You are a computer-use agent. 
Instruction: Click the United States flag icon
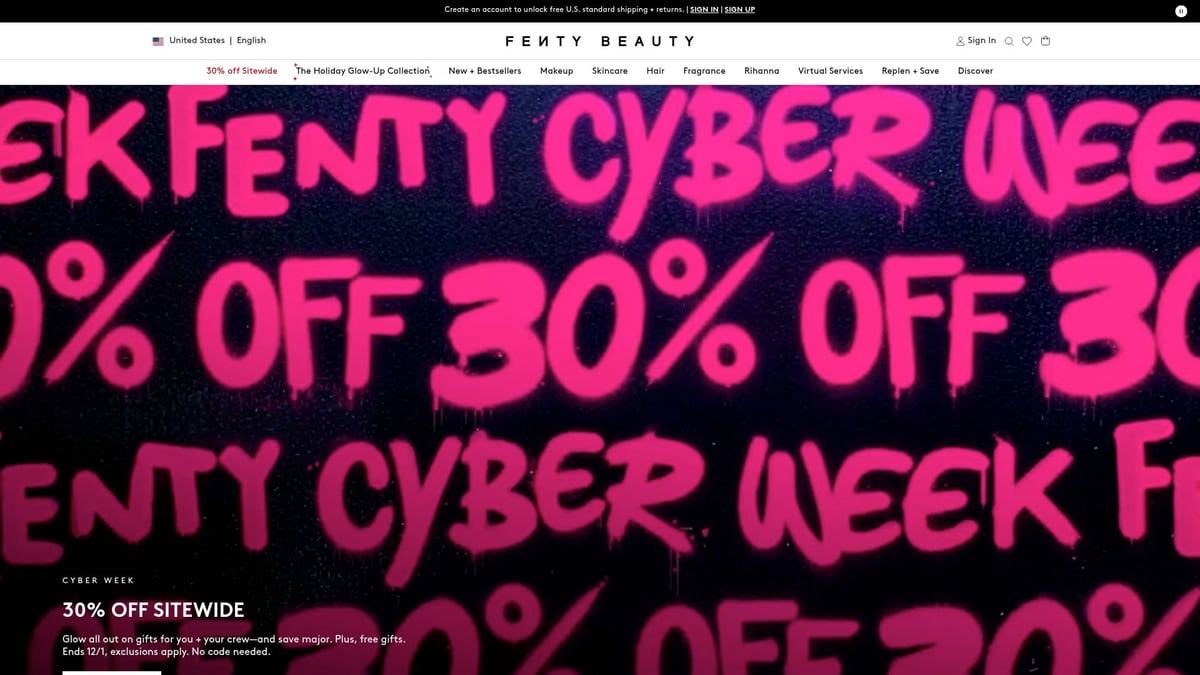(158, 41)
